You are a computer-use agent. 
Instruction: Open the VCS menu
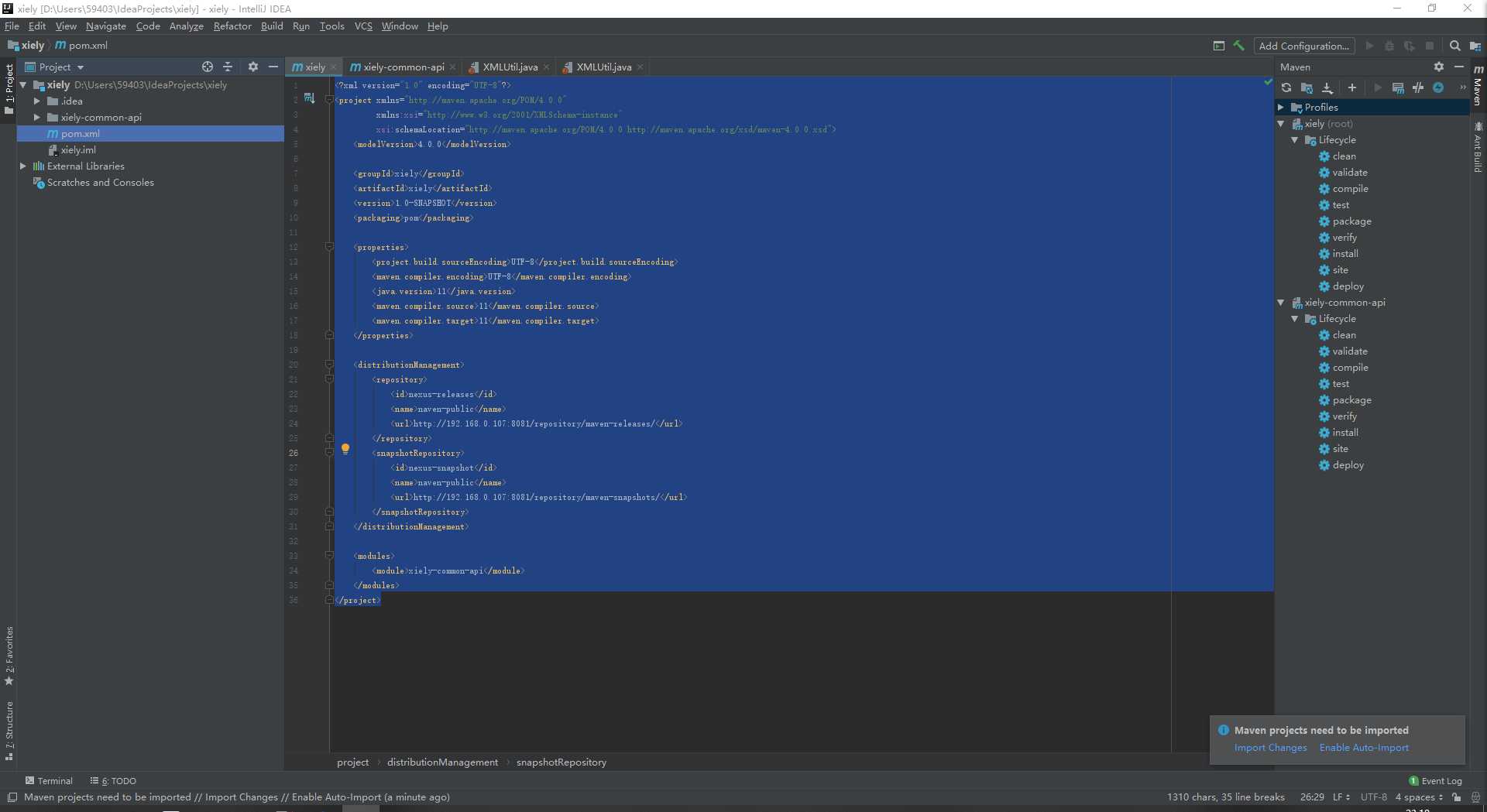pyautogui.click(x=363, y=26)
